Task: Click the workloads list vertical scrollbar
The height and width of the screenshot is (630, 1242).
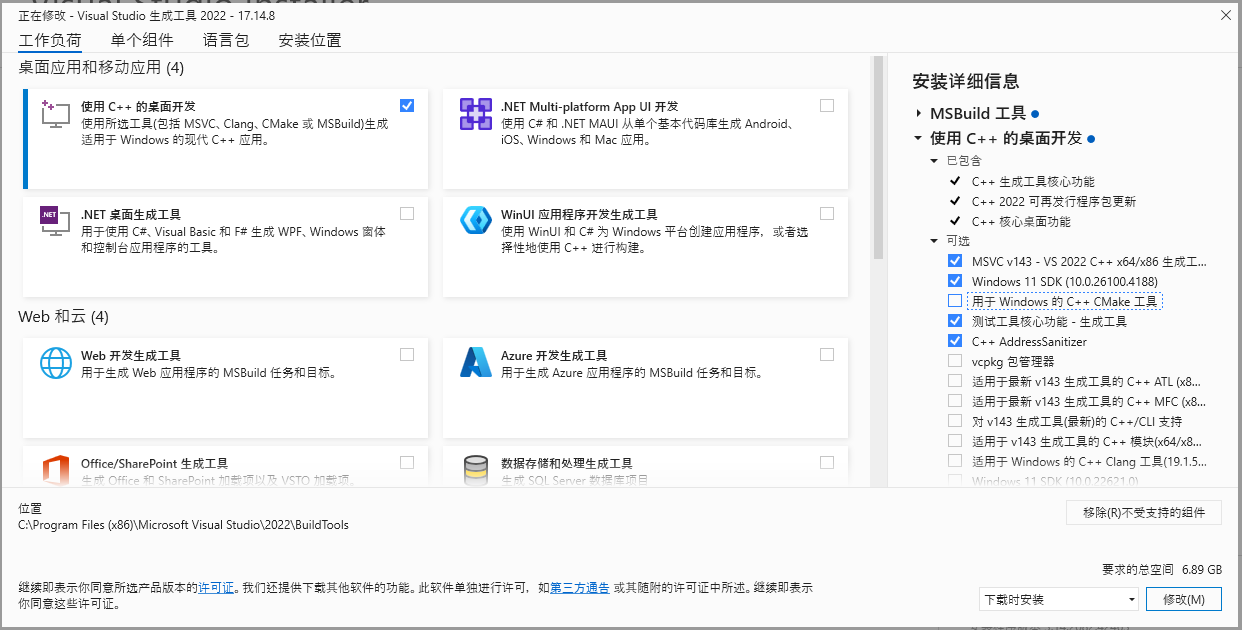Action: coord(878,157)
